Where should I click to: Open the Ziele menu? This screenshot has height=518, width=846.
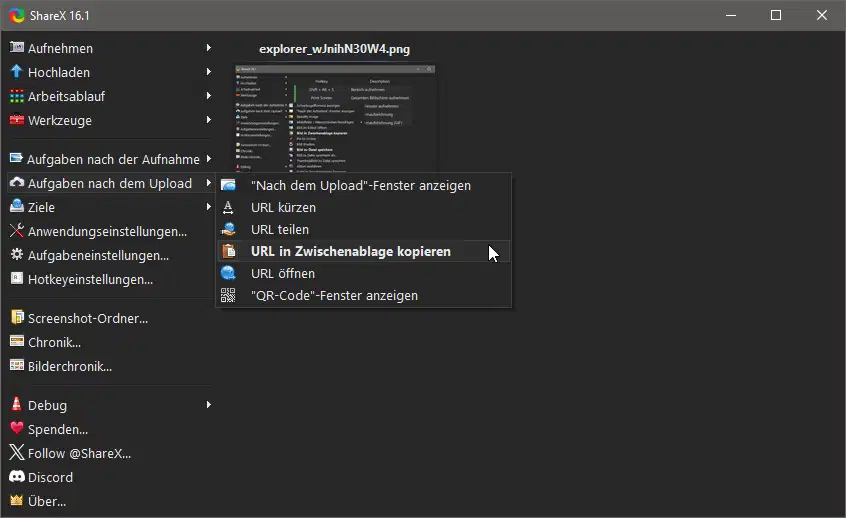pos(111,207)
